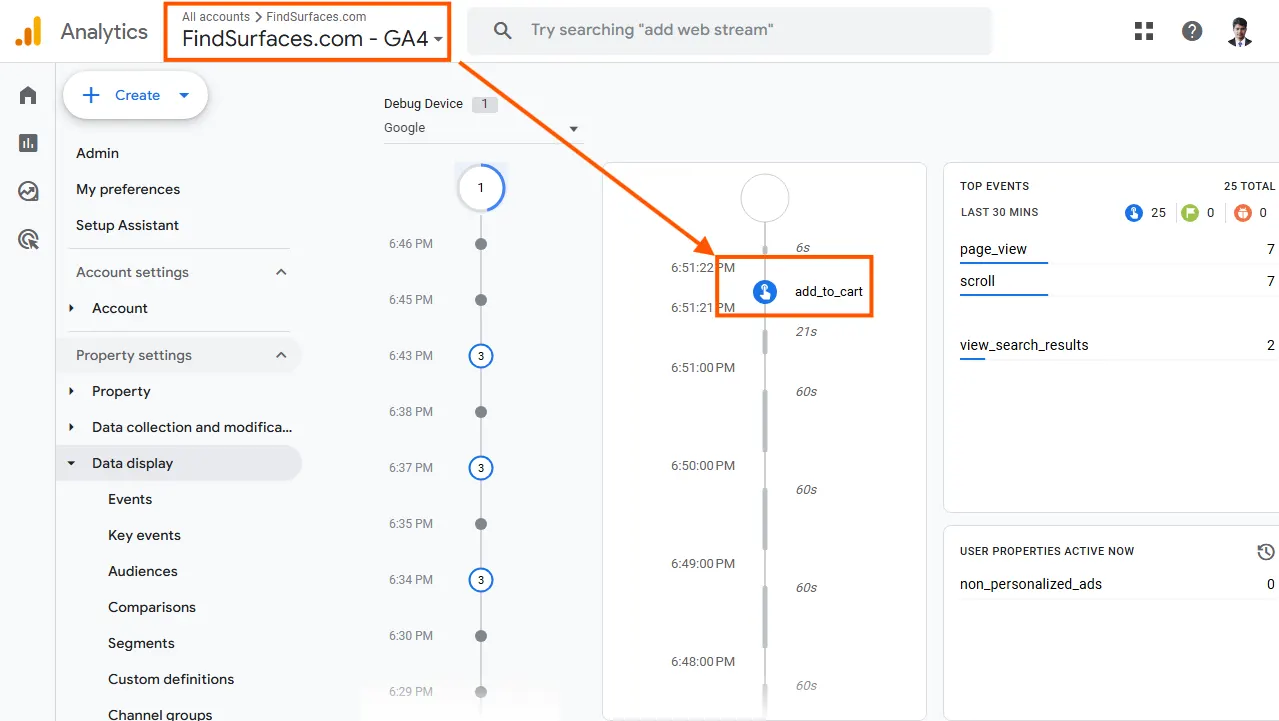The height and width of the screenshot is (721, 1279).
Task: Expand the Account tree item
Action: coord(71,308)
